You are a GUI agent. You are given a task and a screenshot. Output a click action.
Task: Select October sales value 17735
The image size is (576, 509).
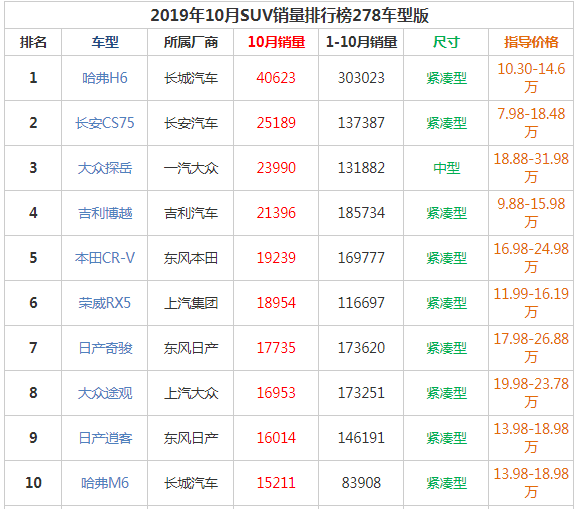tap(276, 348)
